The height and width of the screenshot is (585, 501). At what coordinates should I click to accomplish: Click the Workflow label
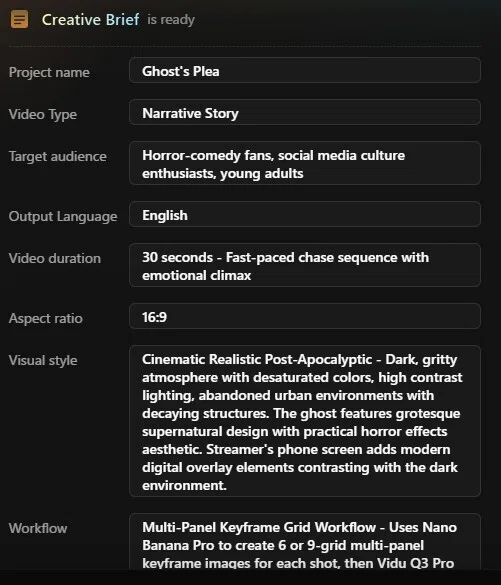point(38,528)
